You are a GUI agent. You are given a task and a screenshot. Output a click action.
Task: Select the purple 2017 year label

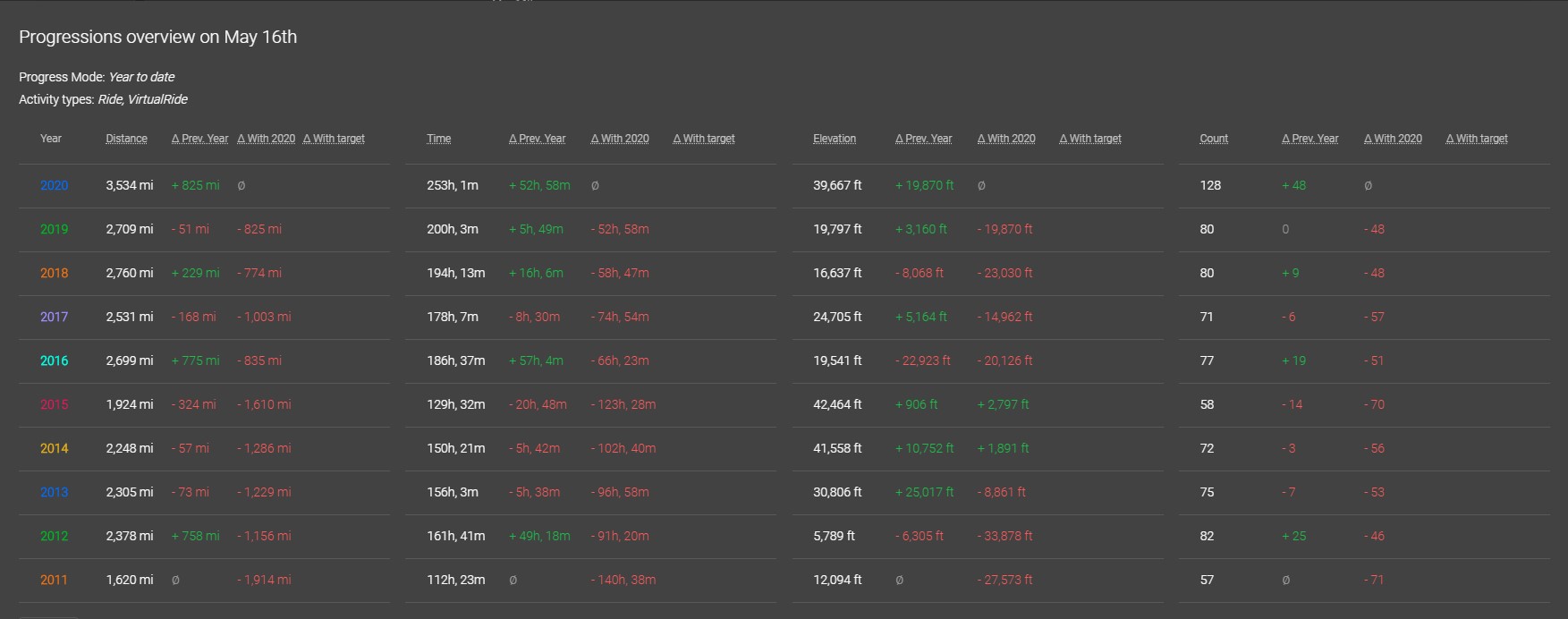(x=54, y=317)
